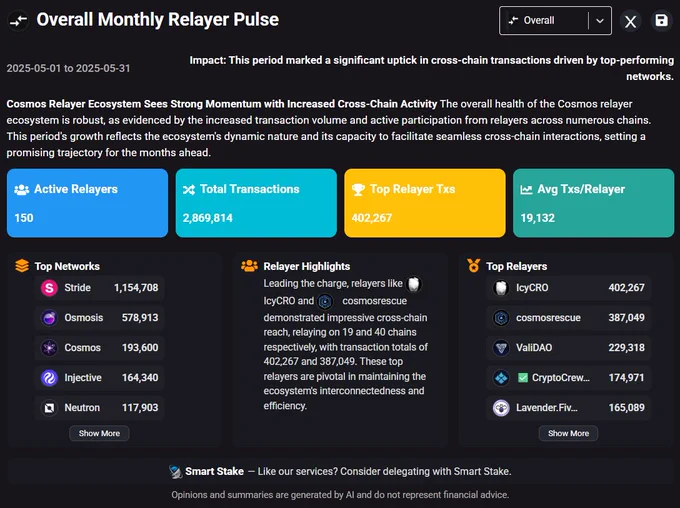Image resolution: width=680 pixels, height=508 pixels.
Task: Click the Osmosis network logo
Action: (49, 318)
